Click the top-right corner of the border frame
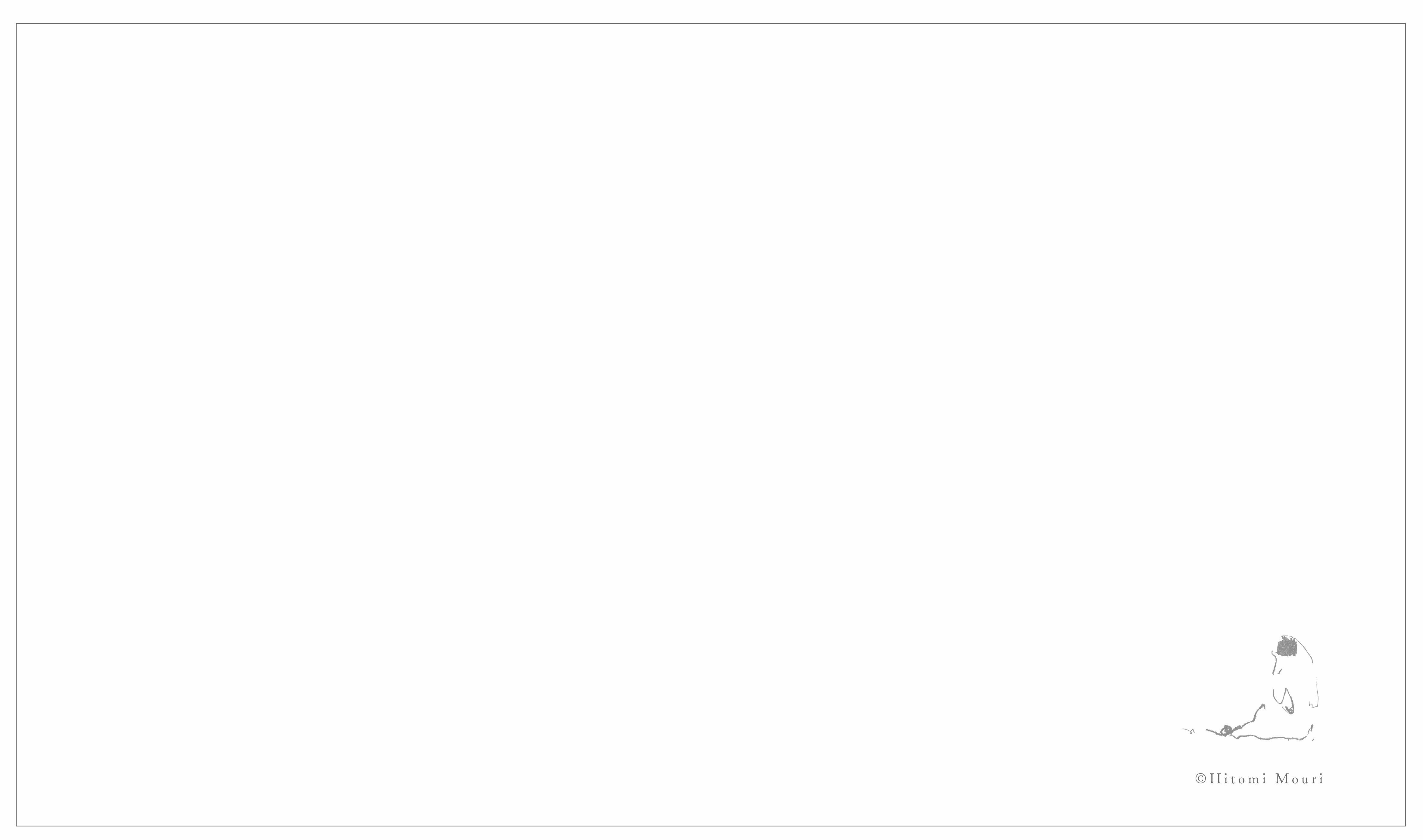This screenshot has height=840, width=1423. click(x=1406, y=24)
